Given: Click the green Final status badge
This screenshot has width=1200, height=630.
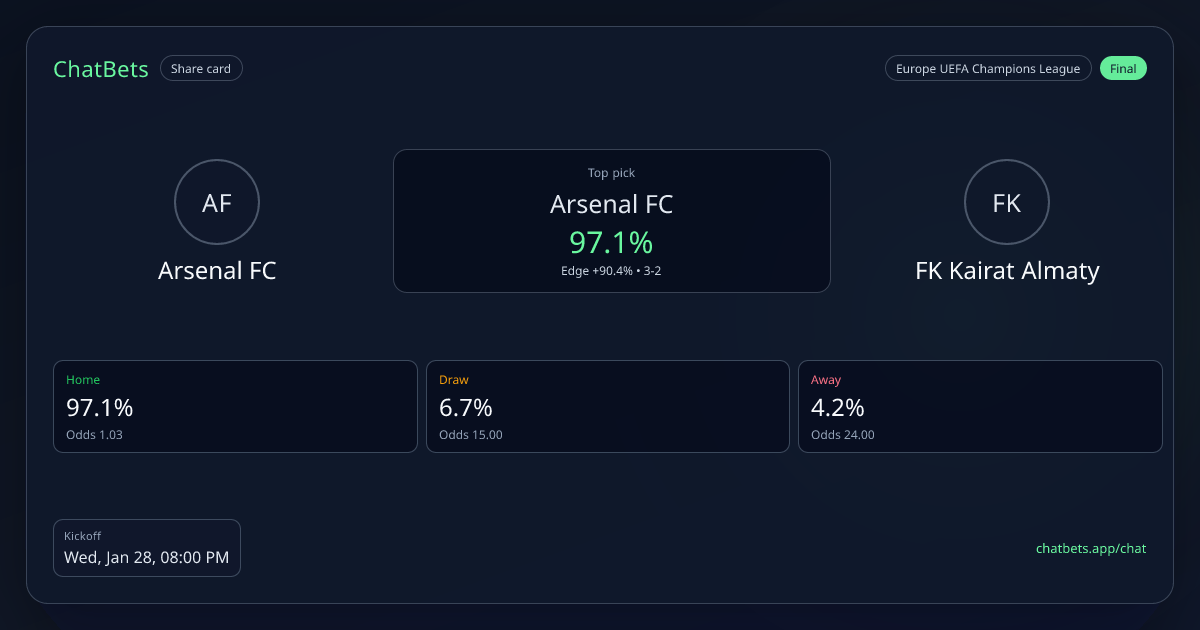Looking at the screenshot, I should tap(1123, 69).
